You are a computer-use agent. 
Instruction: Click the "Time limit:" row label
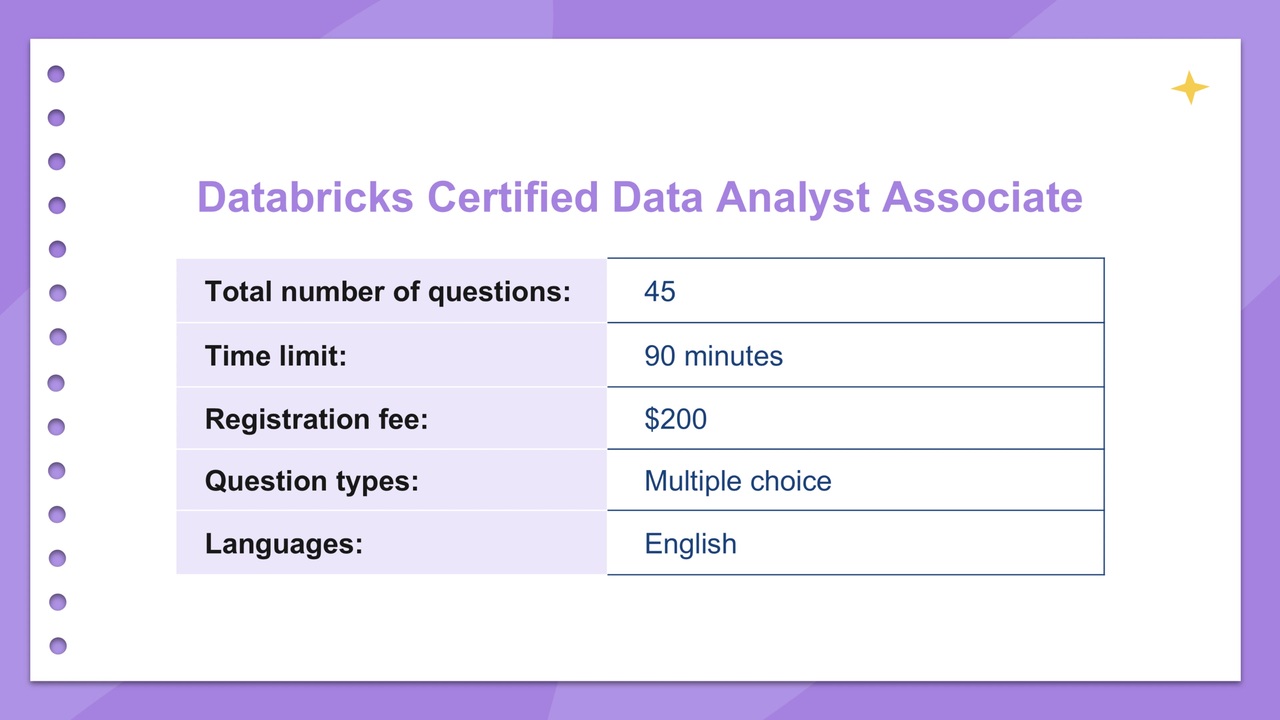coord(276,356)
